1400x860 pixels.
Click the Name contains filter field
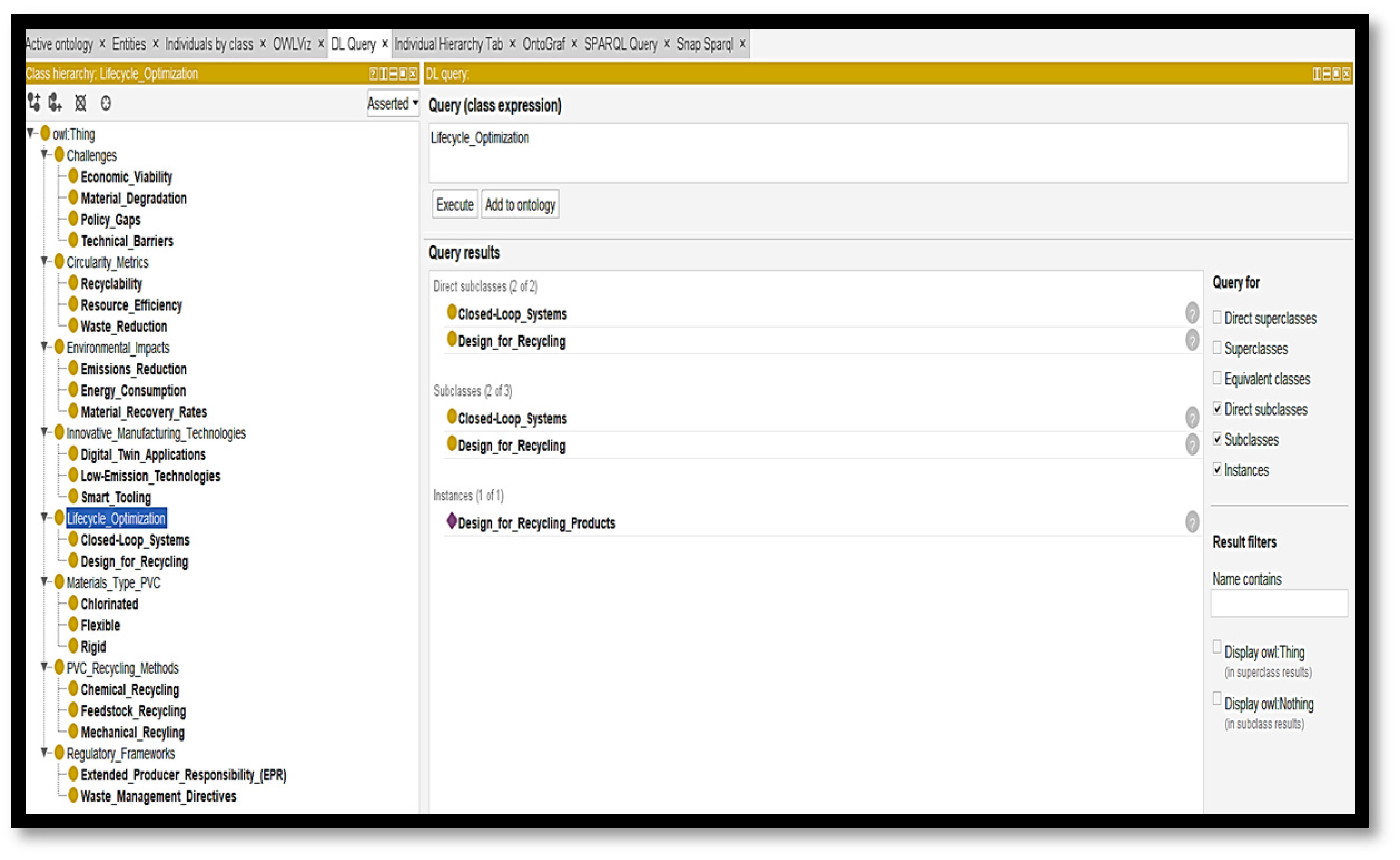(x=1279, y=604)
